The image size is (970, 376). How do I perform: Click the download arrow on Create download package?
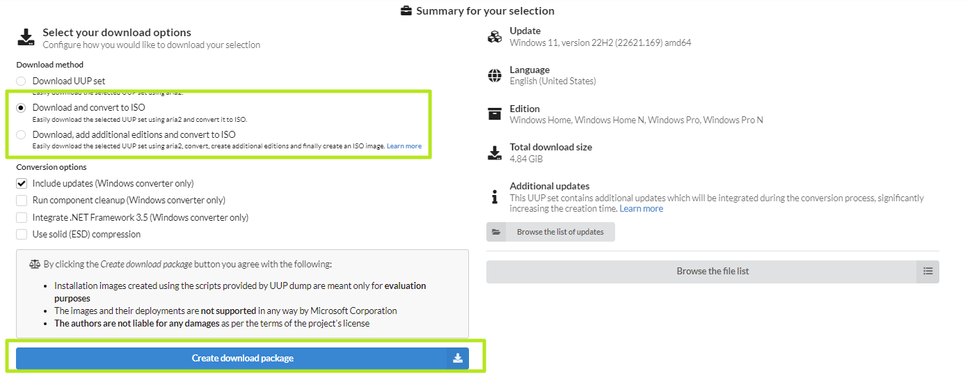pyautogui.click(x=457, y=359)
